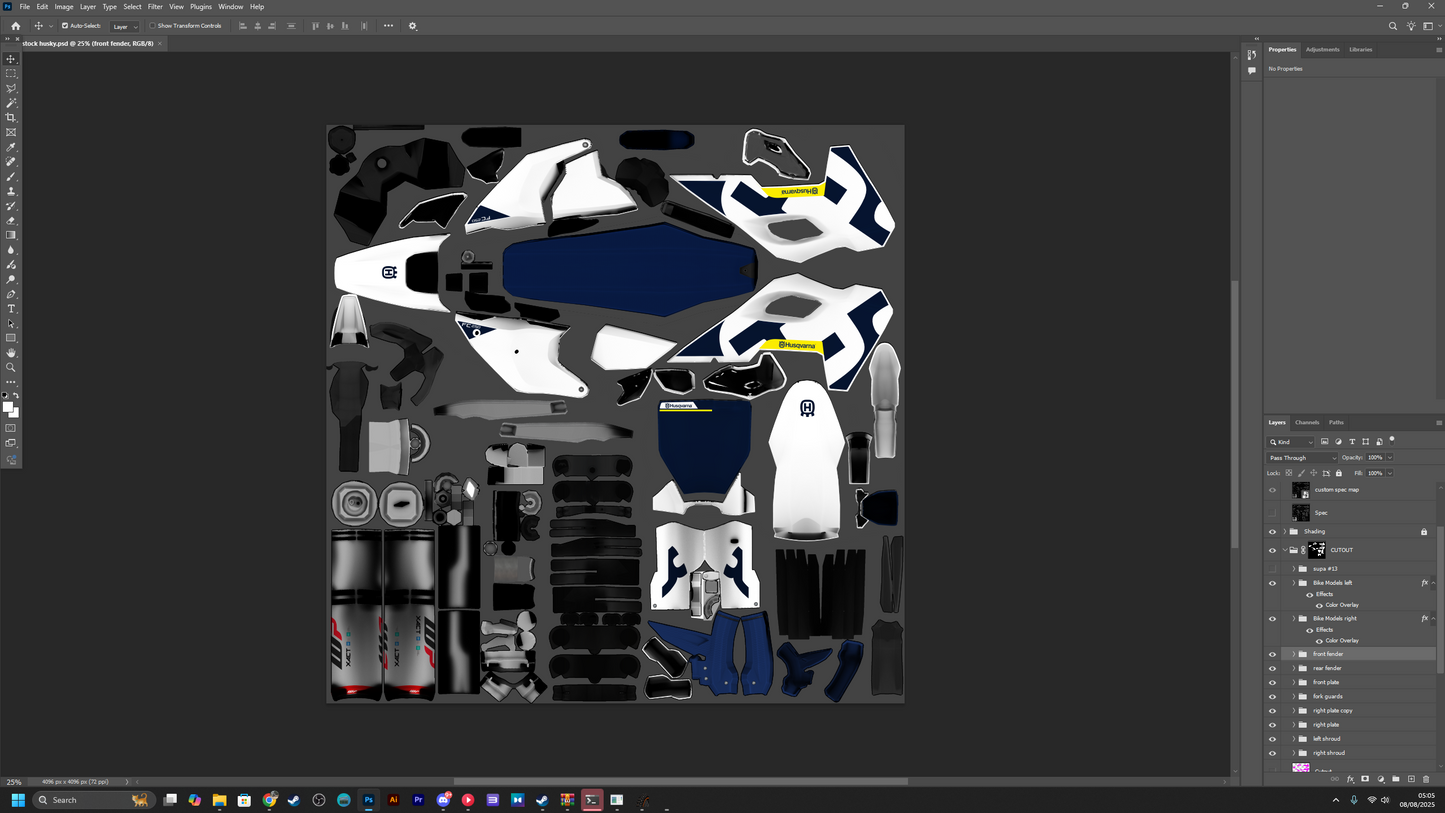This screenshot has height=813, width=1445.
Task: Enable Auto-Select in the options bar
Action: pos(65,25)
